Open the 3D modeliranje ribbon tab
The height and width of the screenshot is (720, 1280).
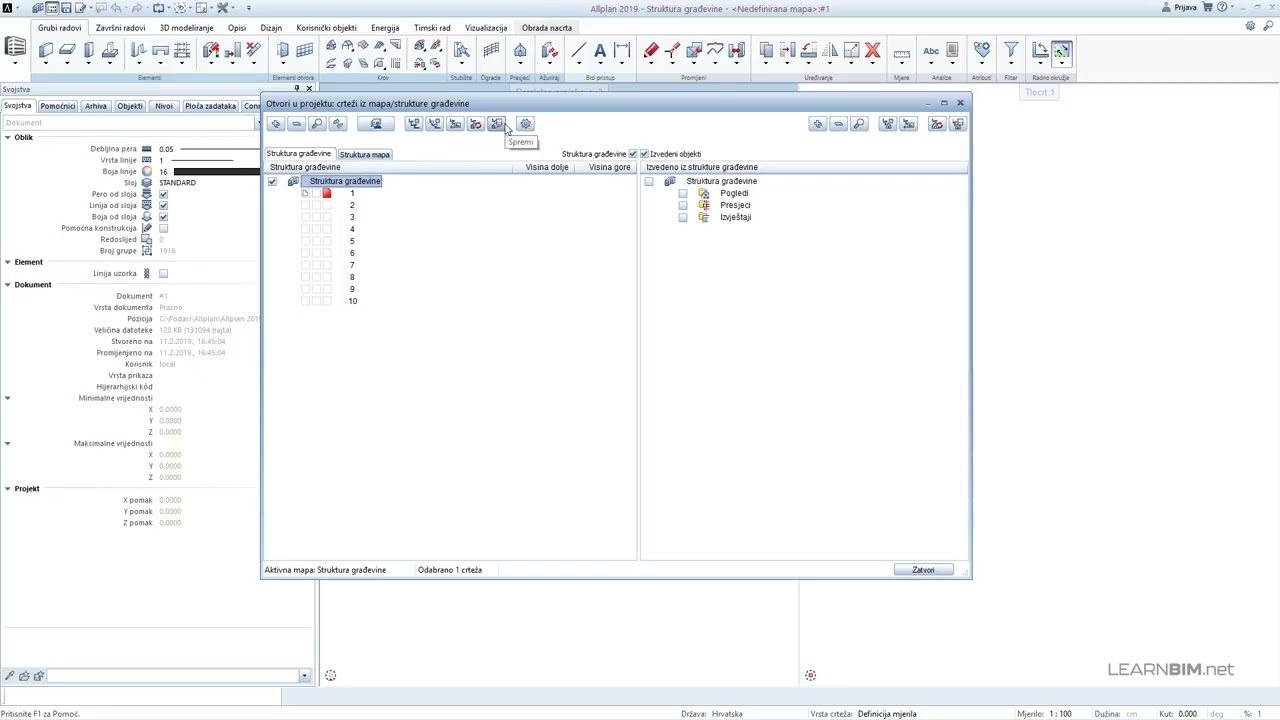click(187, 28)
